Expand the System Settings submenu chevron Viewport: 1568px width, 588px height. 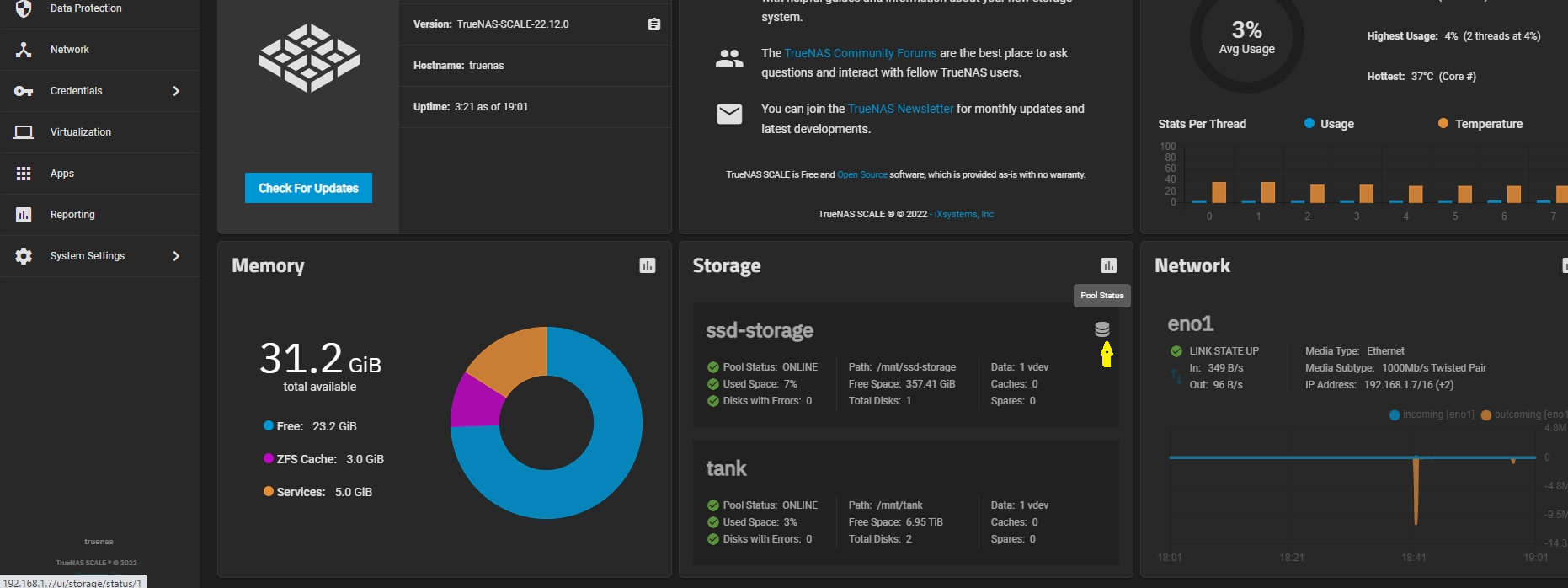[176, 256]
